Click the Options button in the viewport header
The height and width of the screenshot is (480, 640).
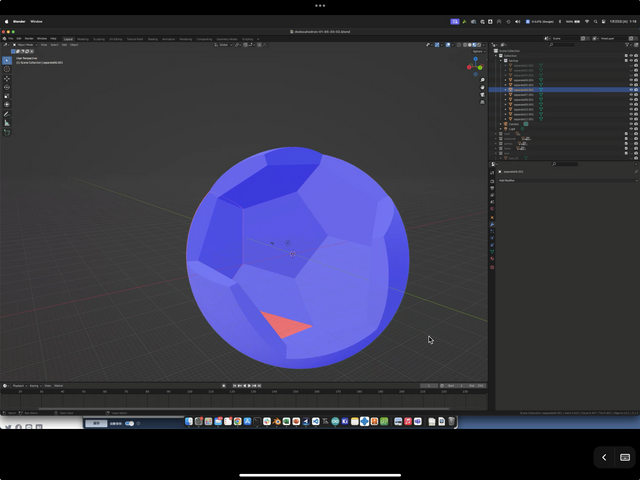[477, 51]
